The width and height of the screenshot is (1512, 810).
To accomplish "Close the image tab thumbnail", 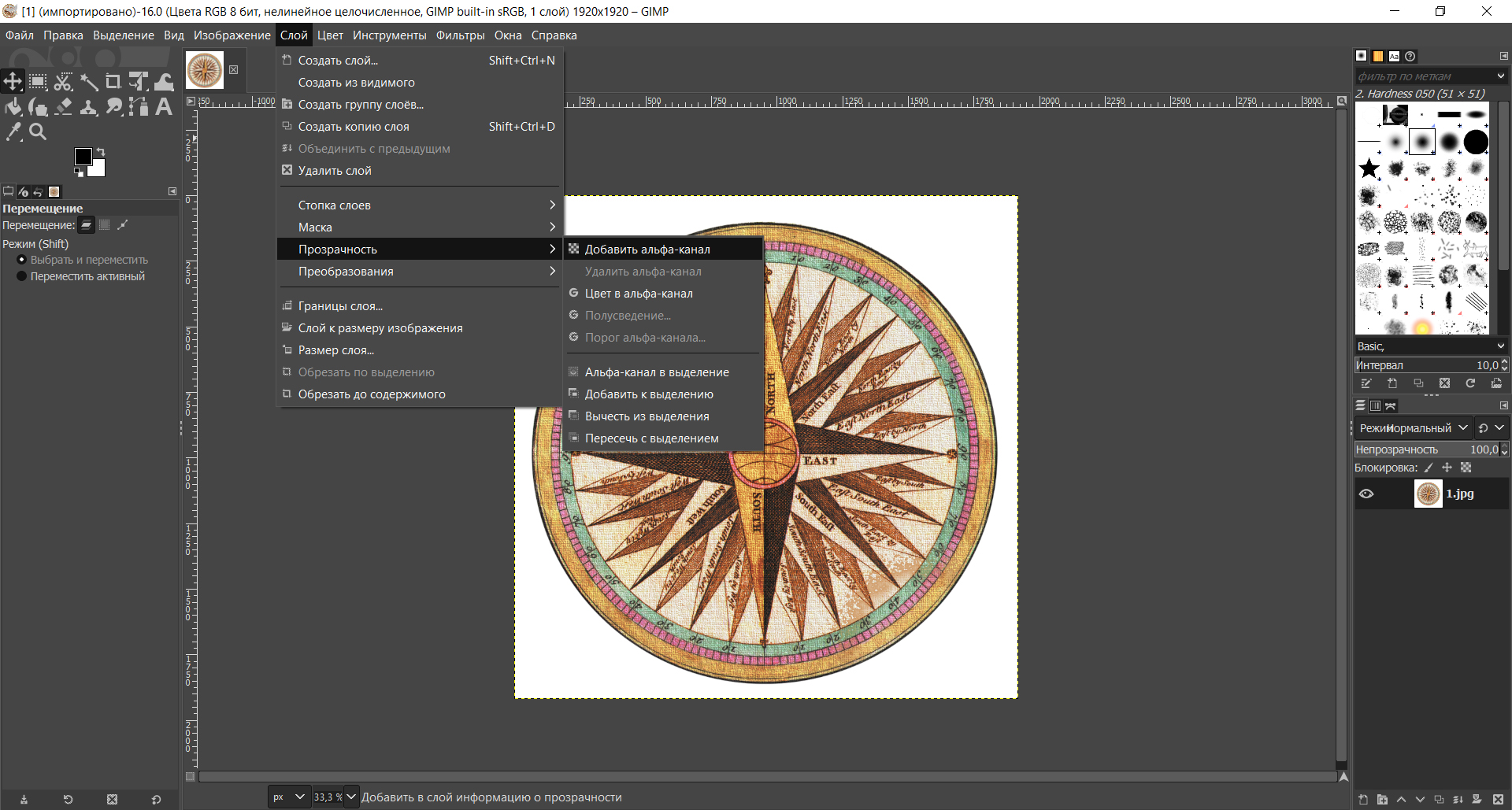I will pyautogui.click(x=233, y=70).
